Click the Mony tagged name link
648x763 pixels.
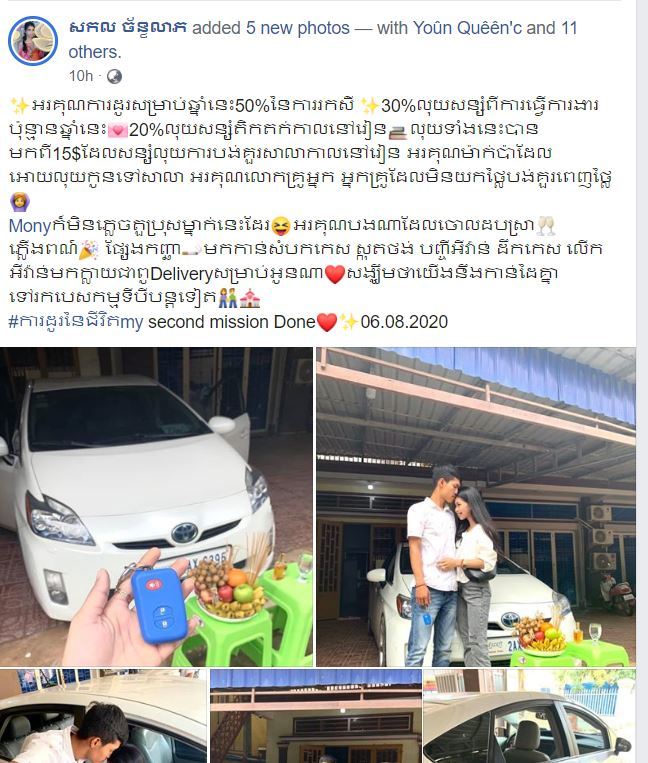click(x=30, y=226)
